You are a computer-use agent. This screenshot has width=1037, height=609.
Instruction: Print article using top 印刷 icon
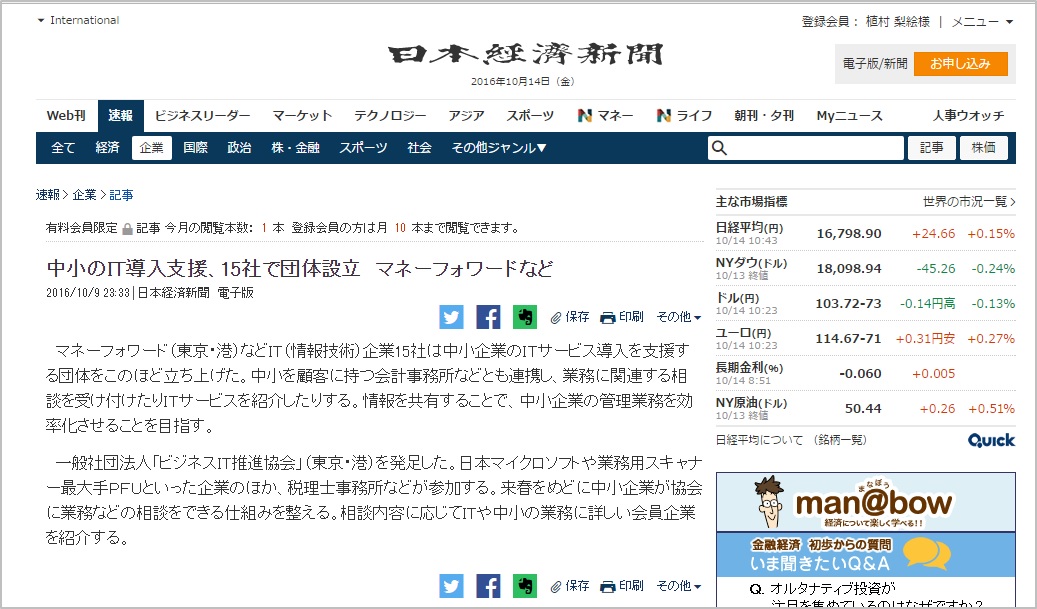[622, 317]
